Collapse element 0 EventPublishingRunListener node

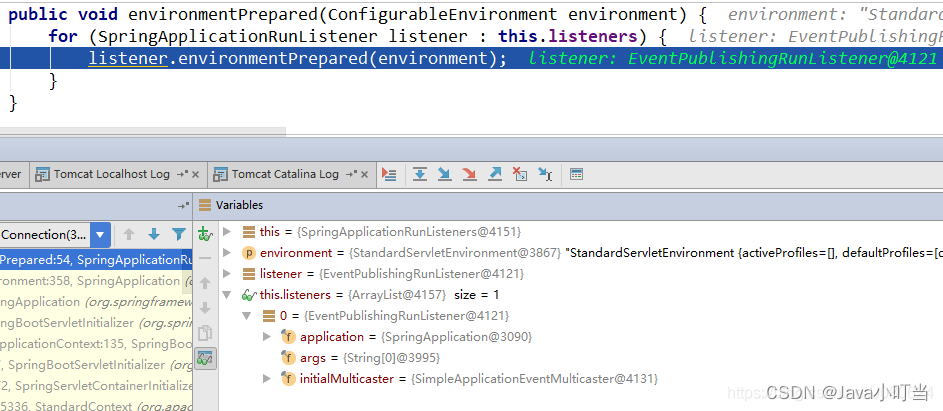[x=247, y=316]
